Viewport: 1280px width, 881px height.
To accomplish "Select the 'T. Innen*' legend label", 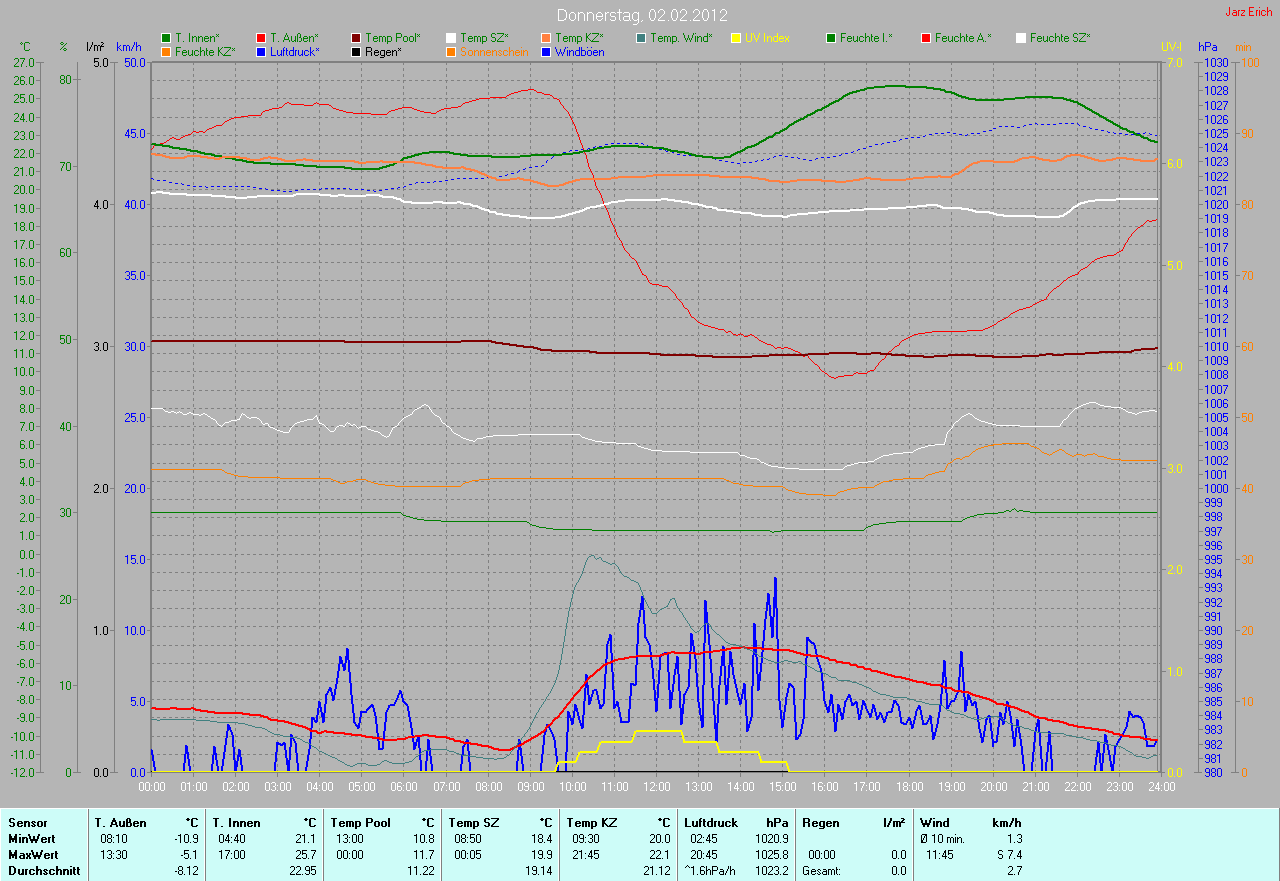I will click(x=197, y=38).
